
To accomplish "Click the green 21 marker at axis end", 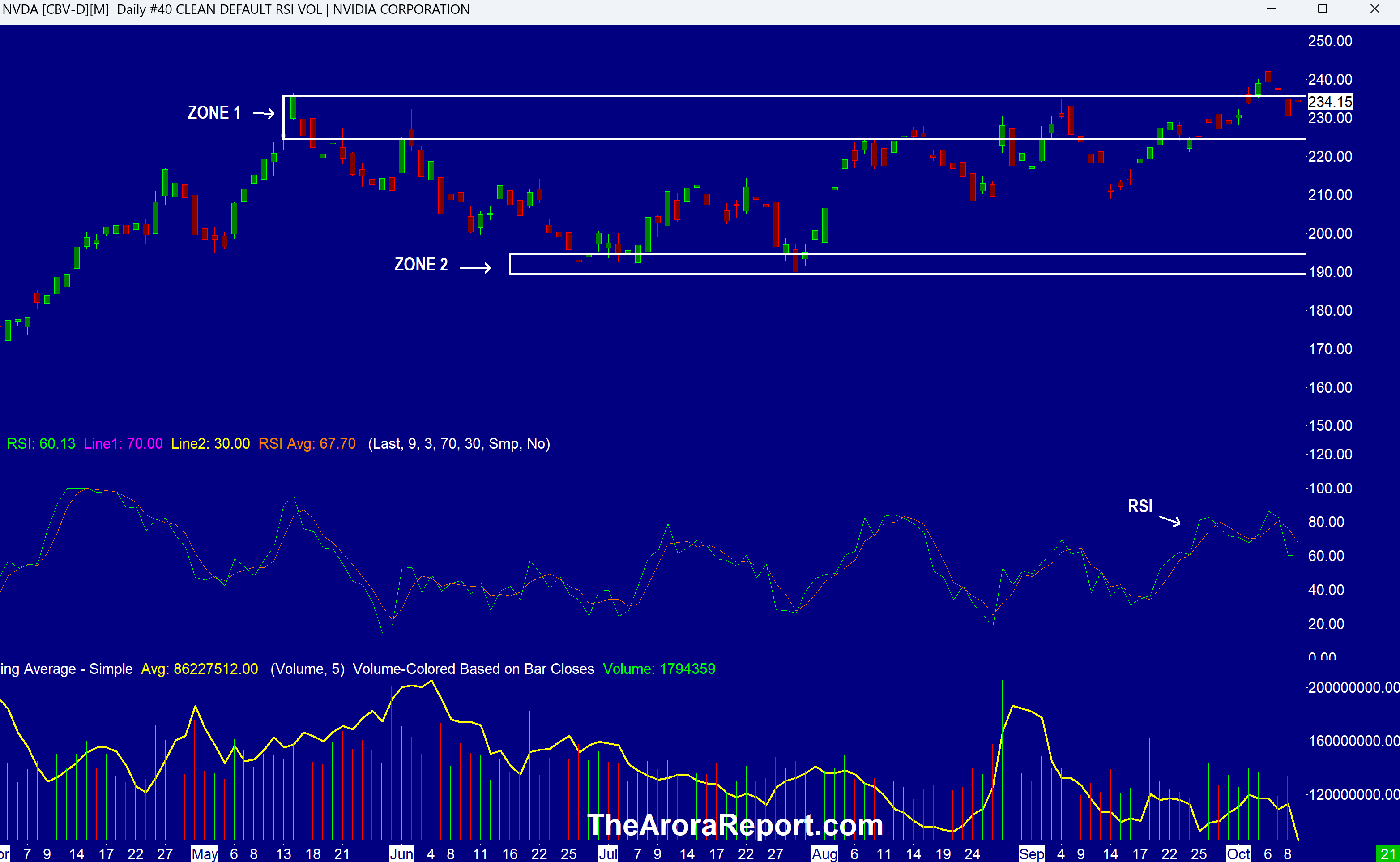I will coord(1389,854).
